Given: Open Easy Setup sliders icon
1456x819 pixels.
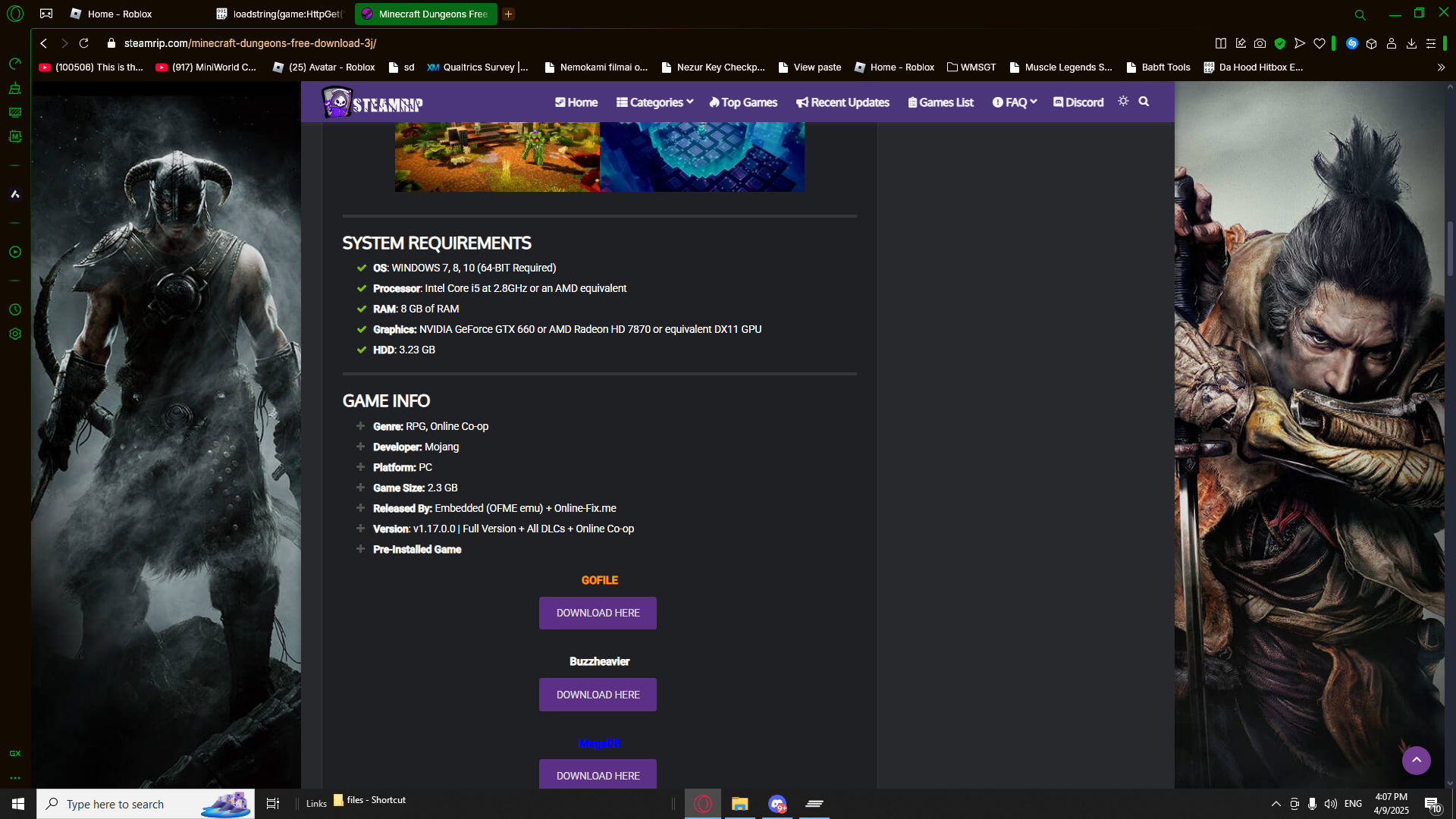Looking at the screenshot, I should (x=1431, y=43).
